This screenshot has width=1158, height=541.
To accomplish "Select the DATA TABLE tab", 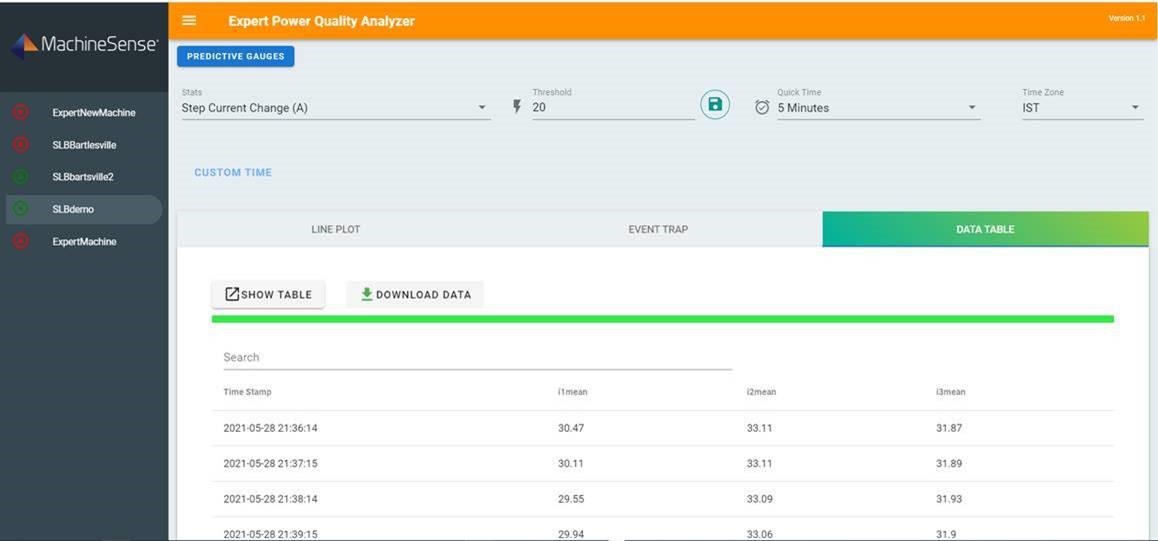I will [x=985, y=230].
